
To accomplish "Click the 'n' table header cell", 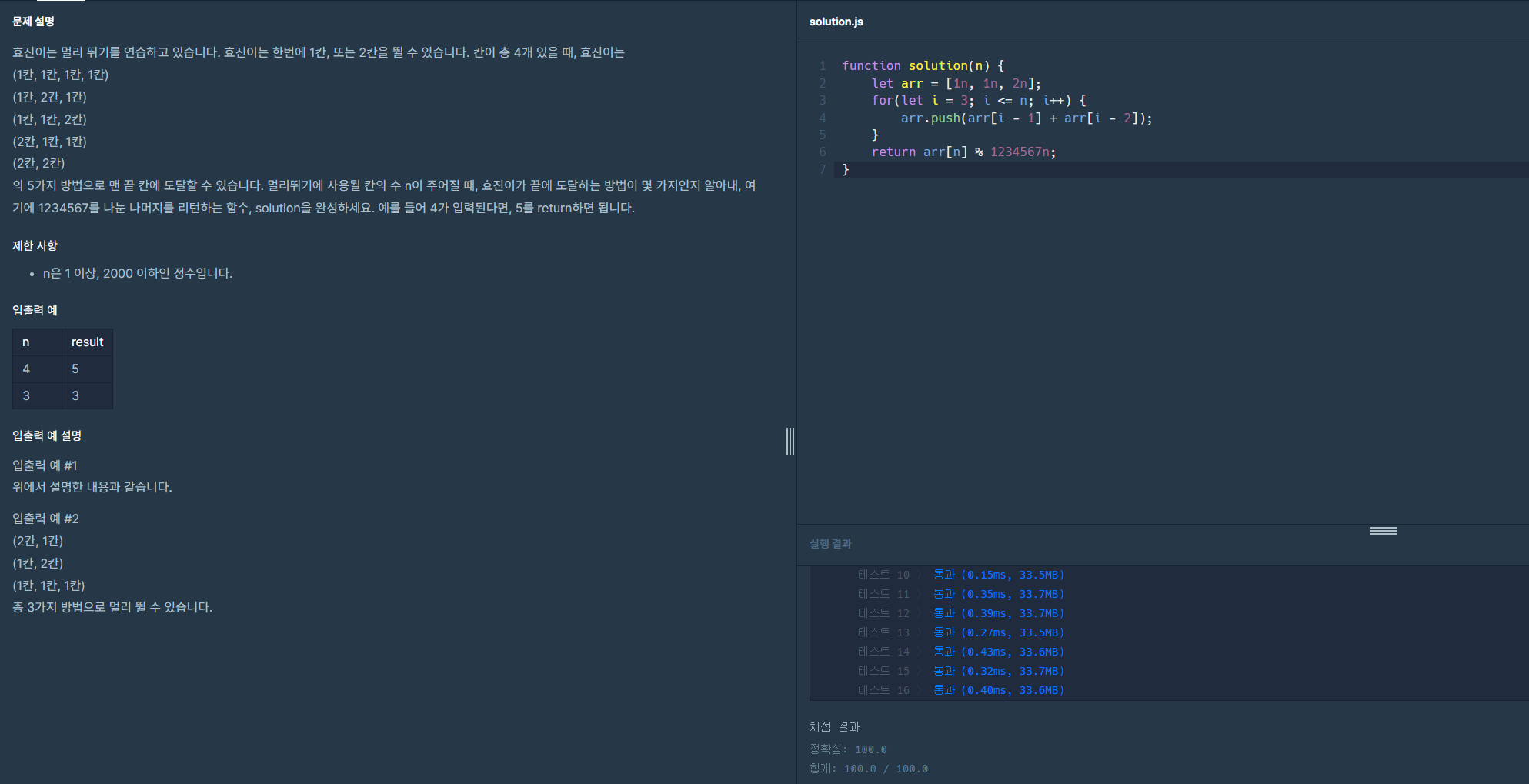I will click(37, 342).
